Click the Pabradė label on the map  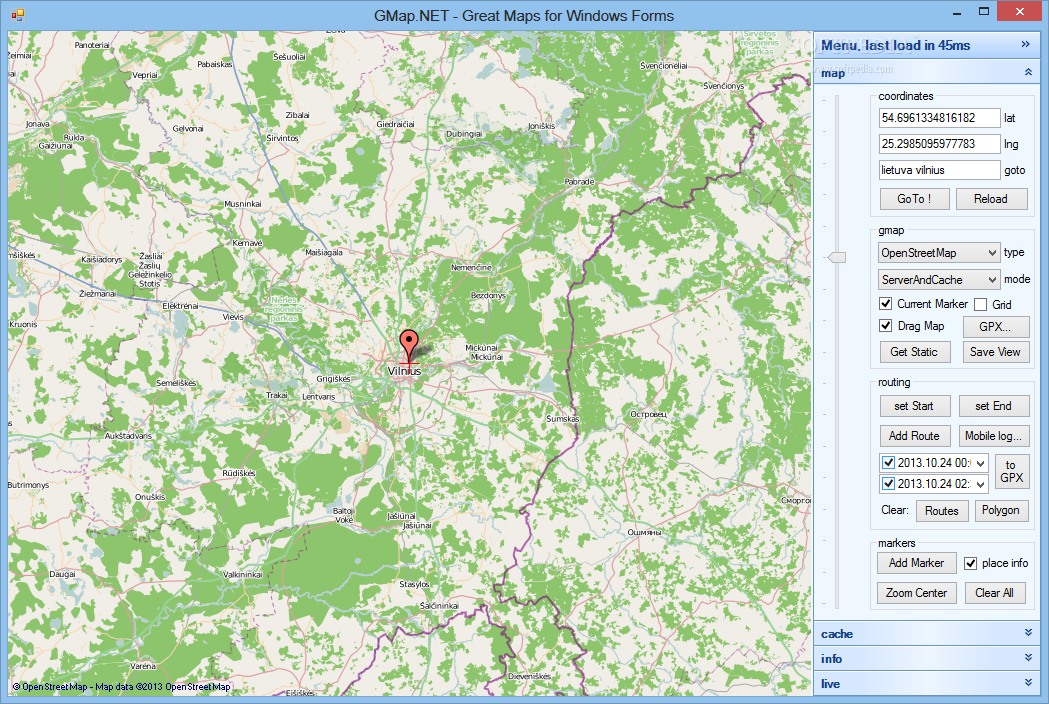click(579, 181)
